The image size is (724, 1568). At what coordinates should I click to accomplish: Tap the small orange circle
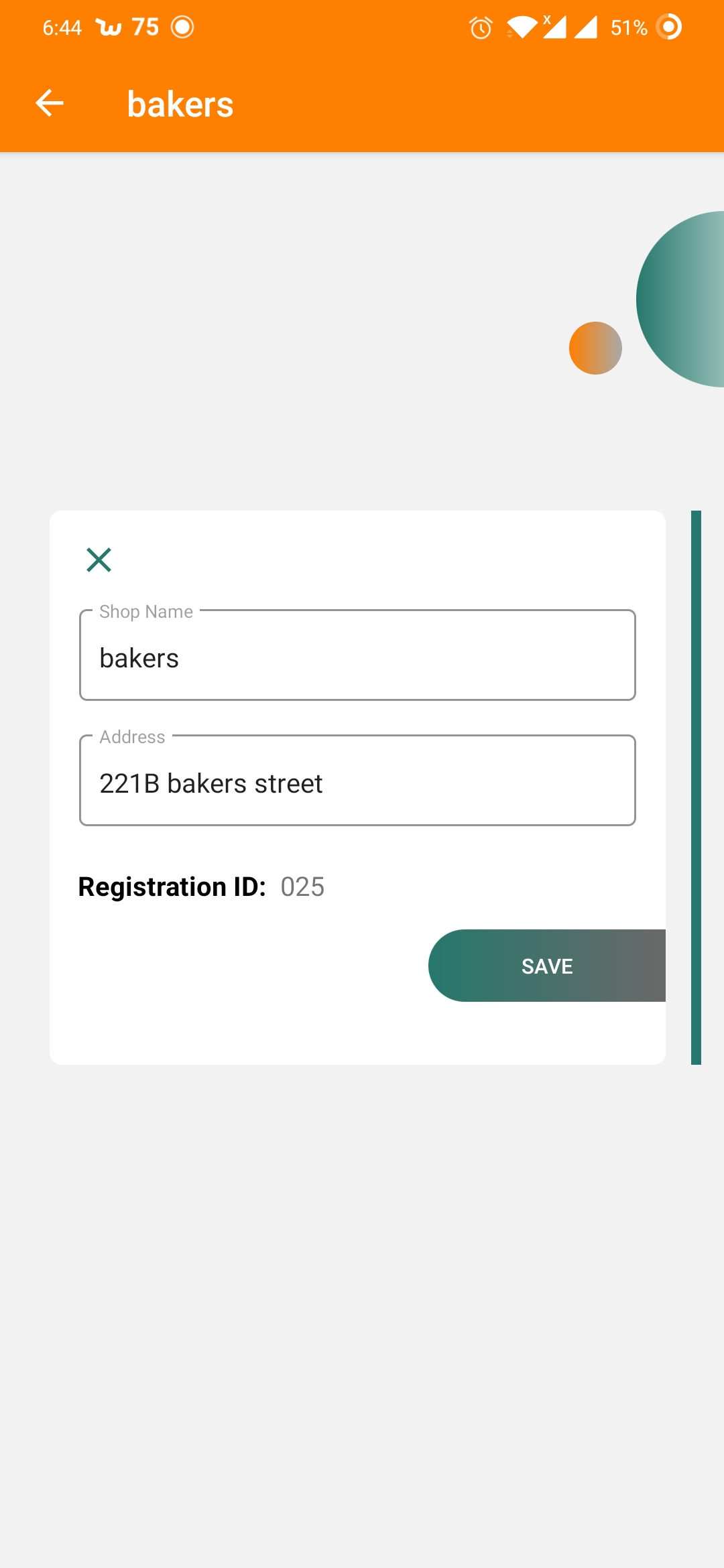[x=595, y=348]
